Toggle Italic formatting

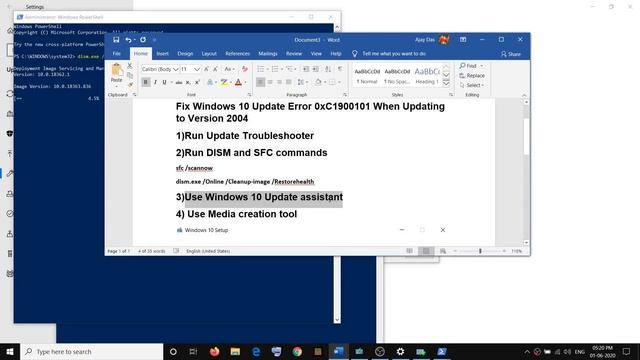tap(156, 82)
